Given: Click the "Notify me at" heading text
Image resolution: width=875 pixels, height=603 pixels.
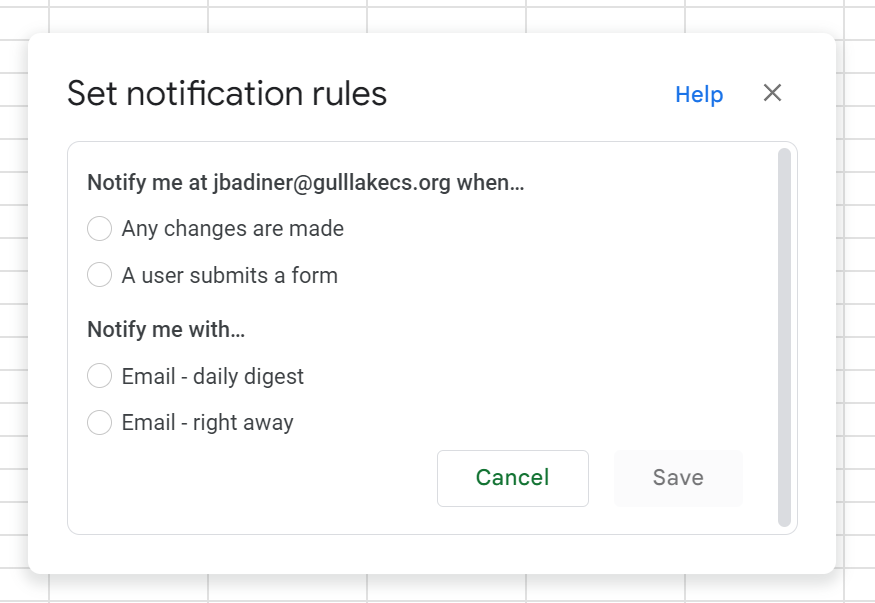Looking at the screenshot, I should [x=147, y=183].
